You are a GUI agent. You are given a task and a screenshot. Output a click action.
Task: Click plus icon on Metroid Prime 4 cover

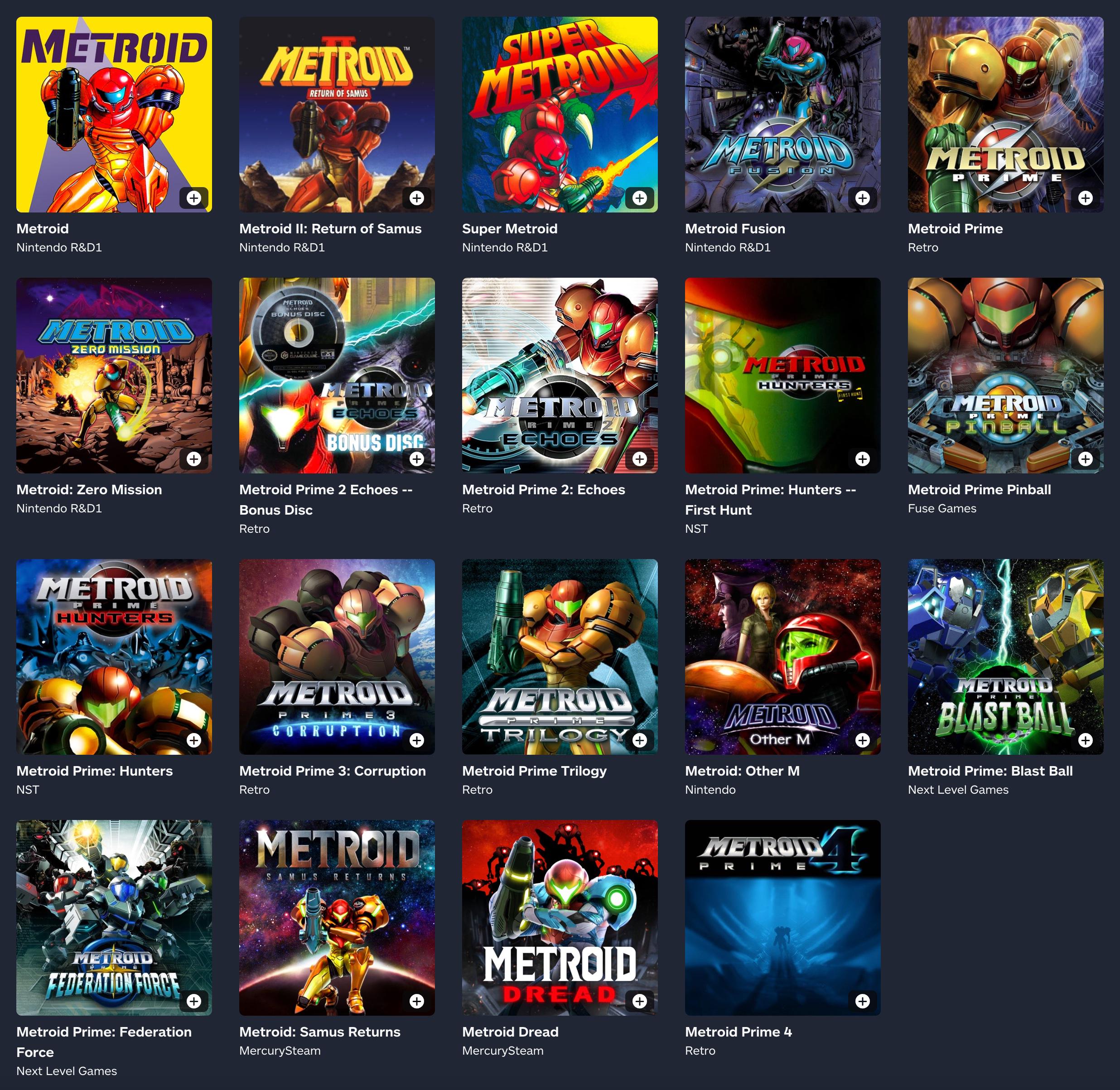click(862, 1001)
